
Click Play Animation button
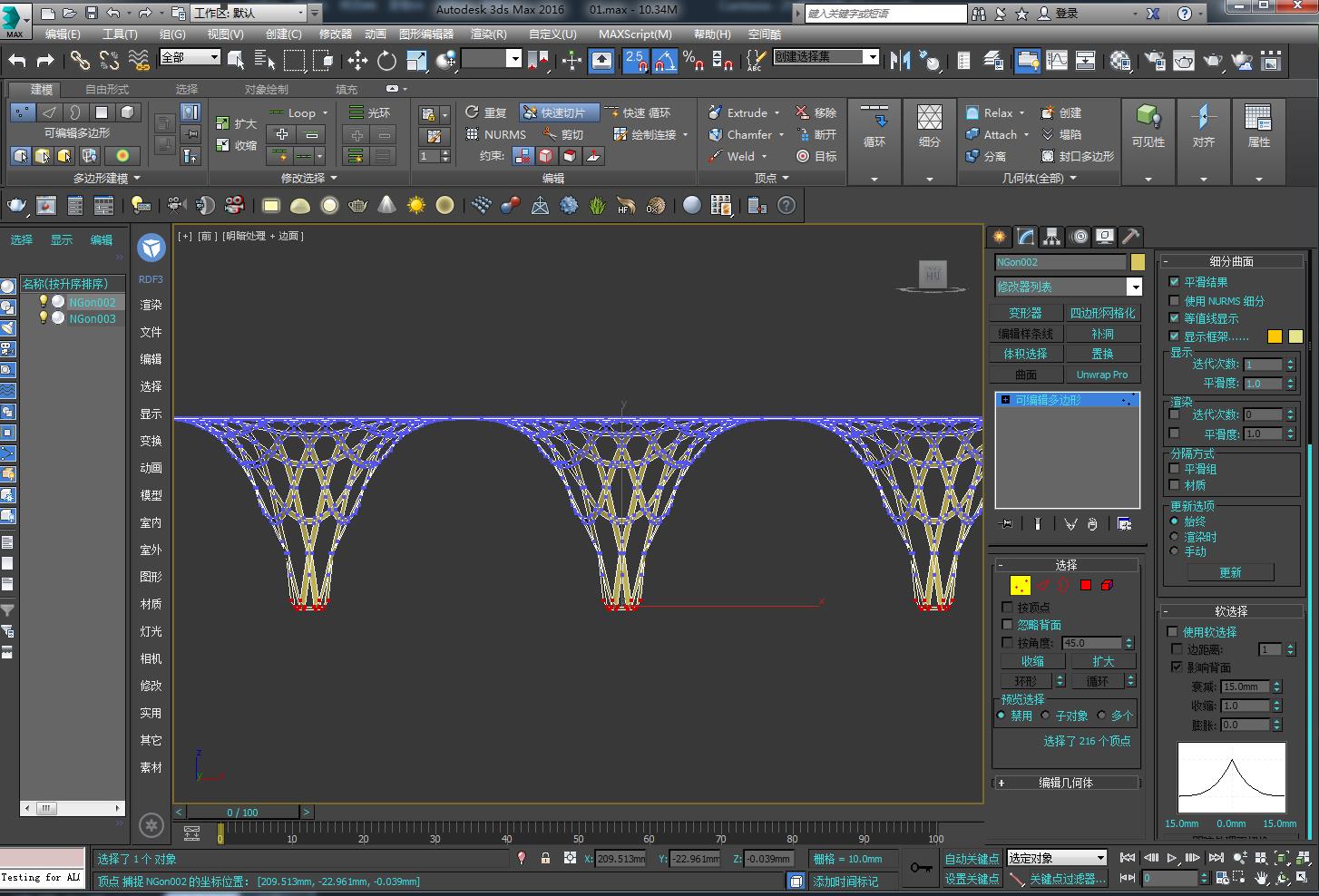(x=1172, y=857)
